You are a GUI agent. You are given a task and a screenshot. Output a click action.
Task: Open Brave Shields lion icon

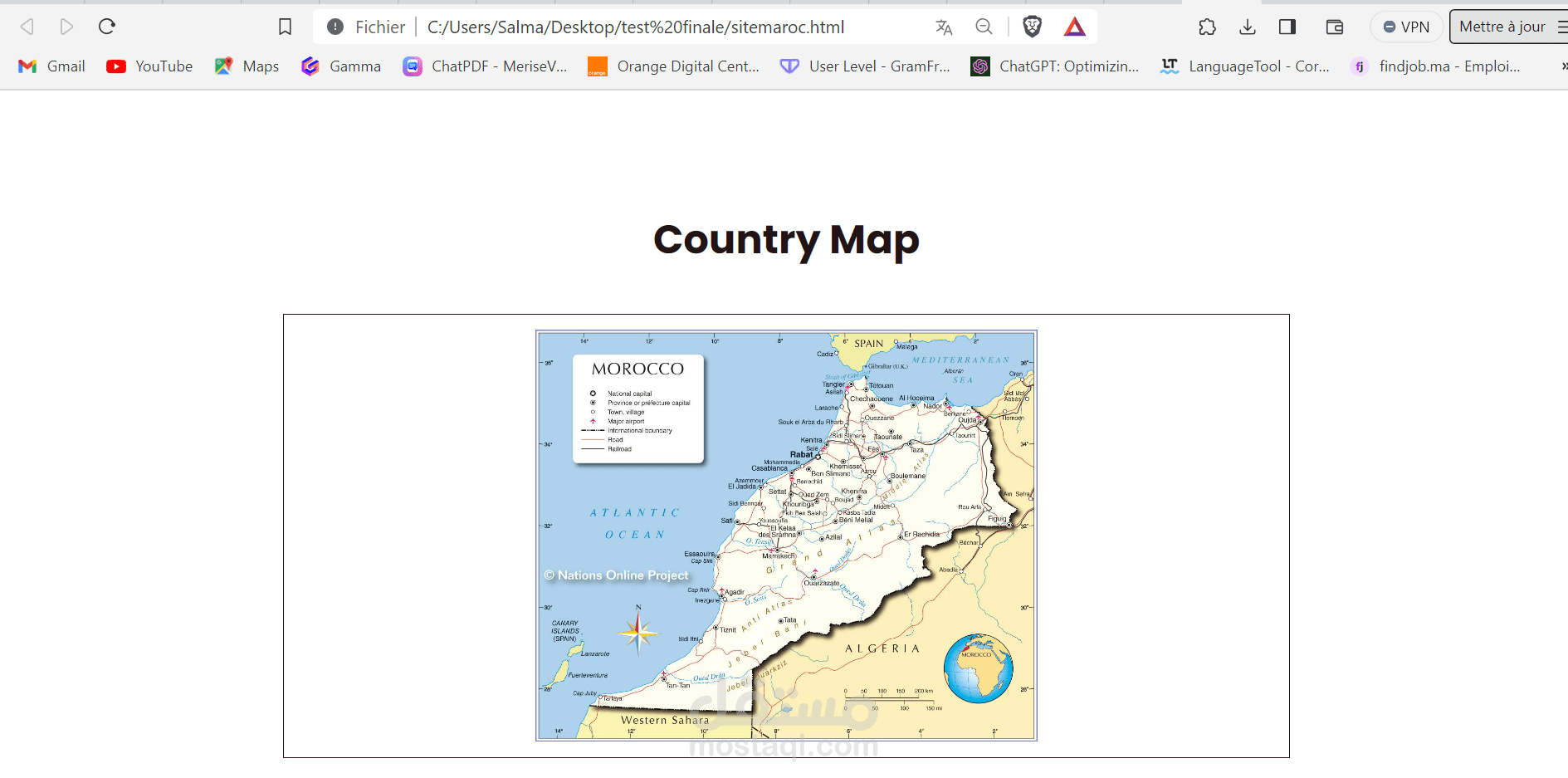pos(1032,27)
